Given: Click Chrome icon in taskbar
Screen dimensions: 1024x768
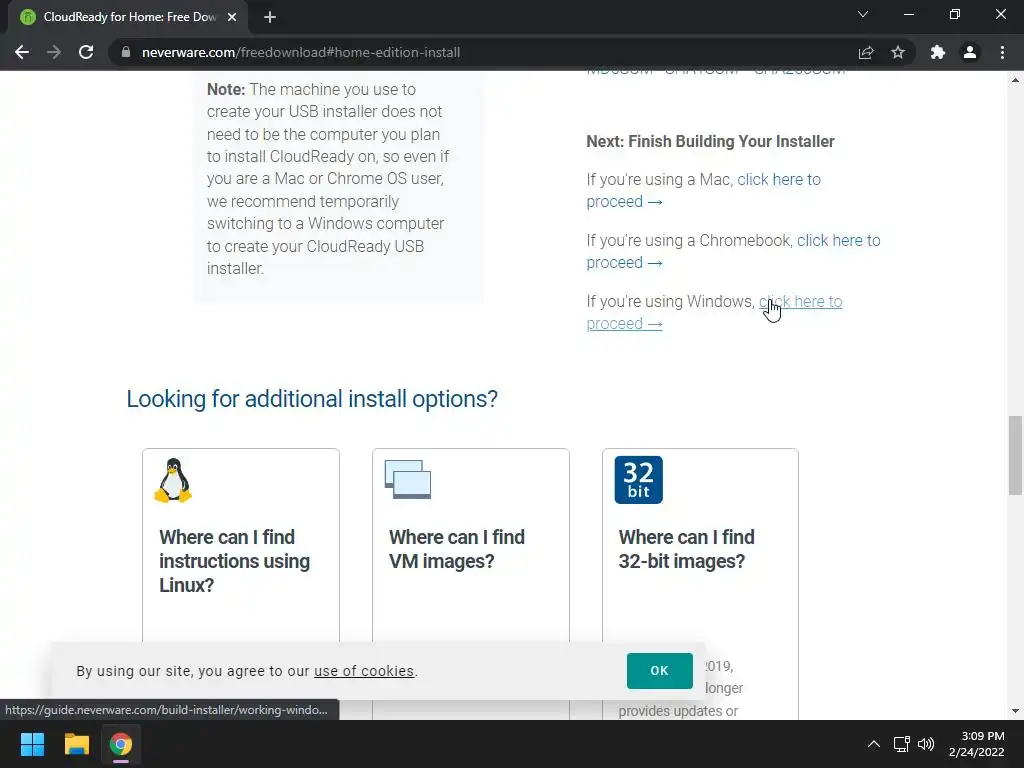Looking at the screenshot, I should (121, 744).
